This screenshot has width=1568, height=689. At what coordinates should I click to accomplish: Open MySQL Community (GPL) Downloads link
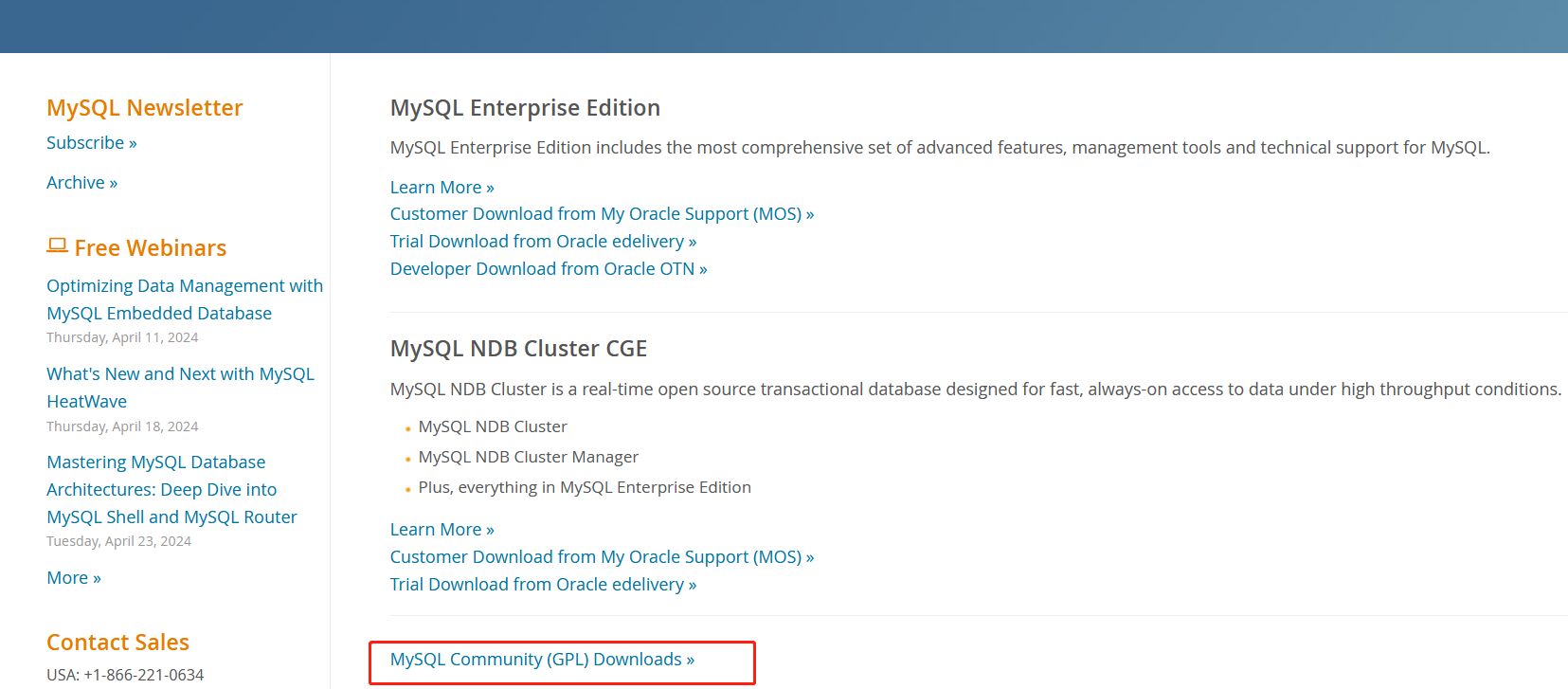pyautogui.click(x=542, y=660)
